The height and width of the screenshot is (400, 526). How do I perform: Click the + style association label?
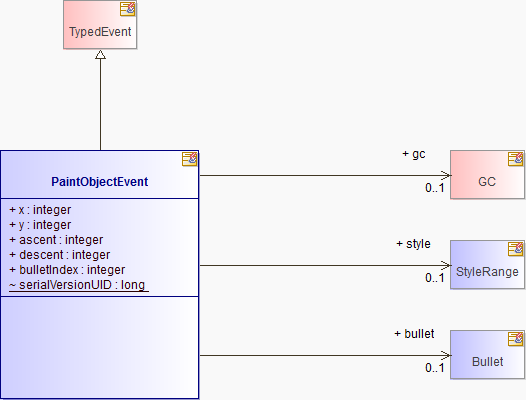tap(413, 244)
